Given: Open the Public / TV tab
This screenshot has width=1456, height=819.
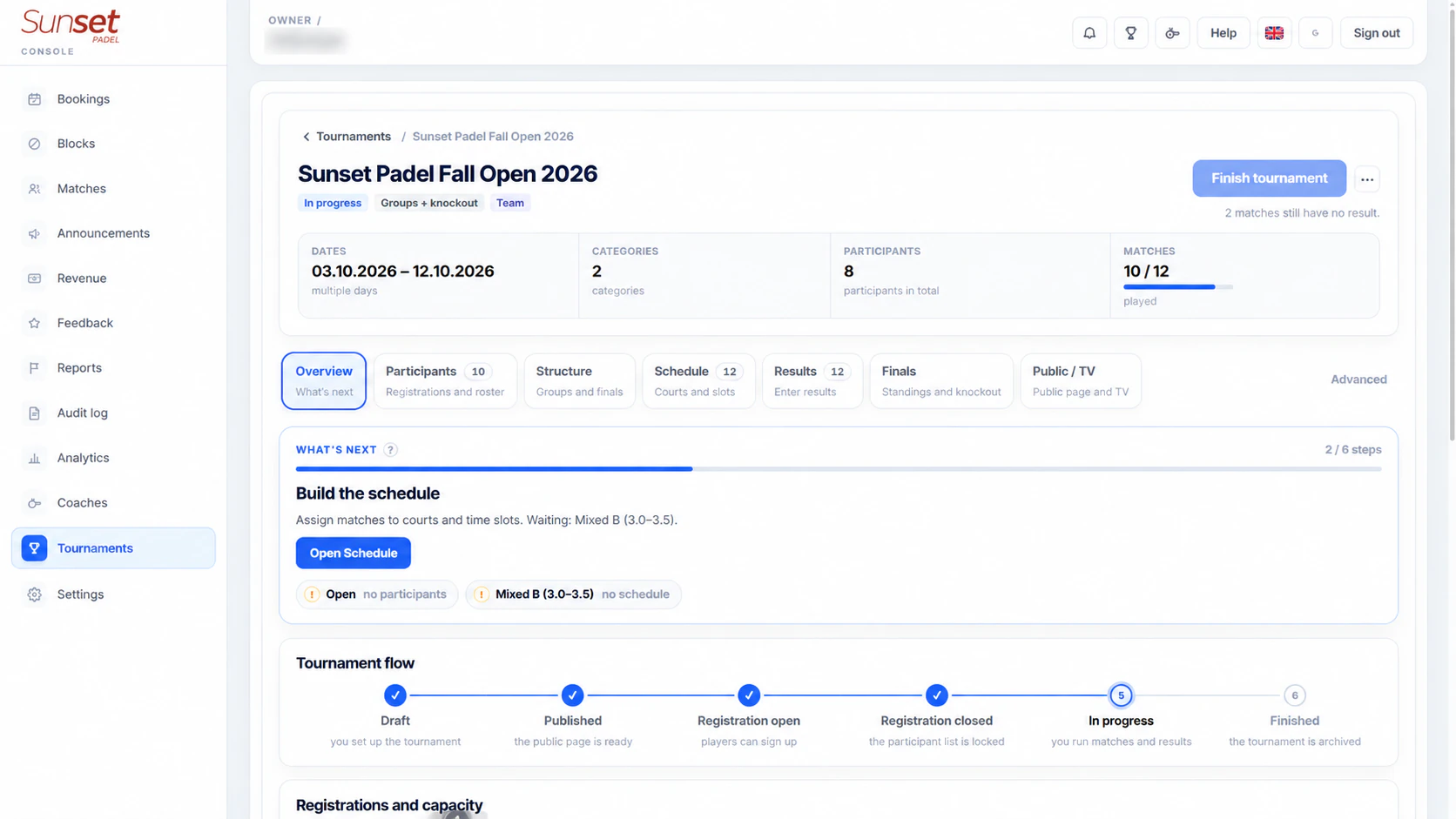Looking at the screenshot, I should click(x=1081, y=380).
